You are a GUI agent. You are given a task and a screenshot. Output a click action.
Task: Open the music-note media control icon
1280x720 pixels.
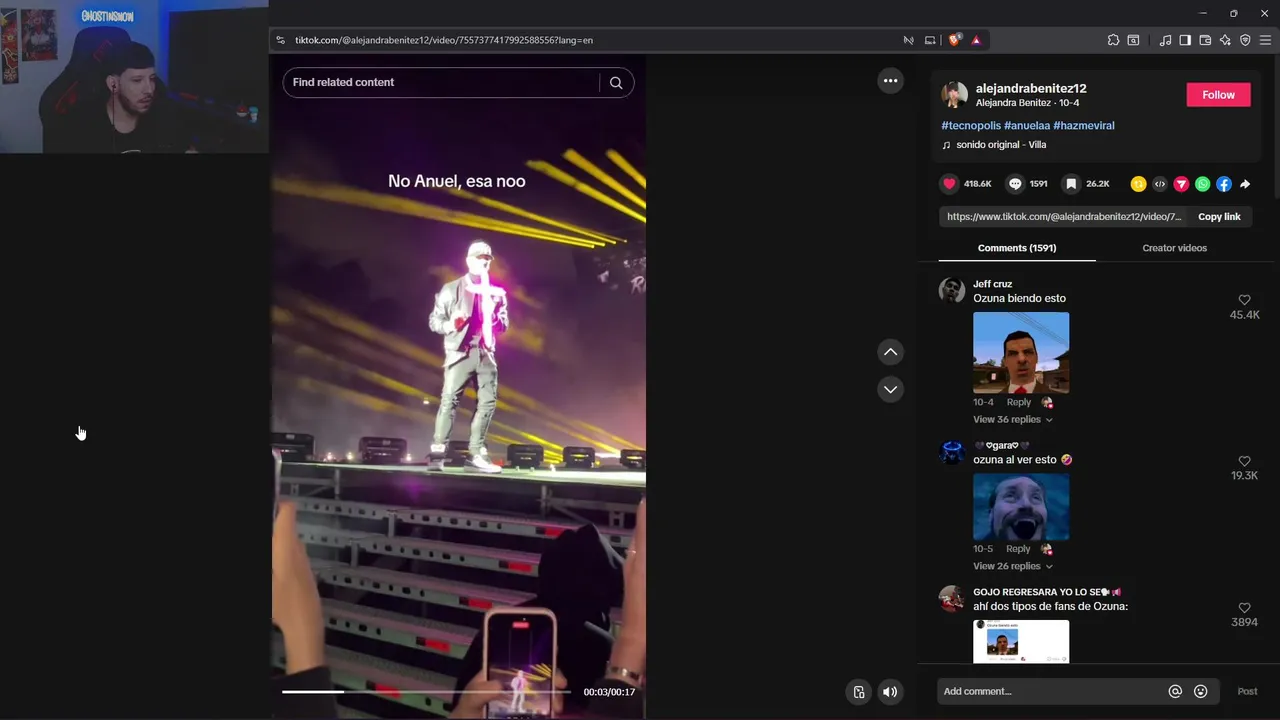click(x=1165, y=40)
